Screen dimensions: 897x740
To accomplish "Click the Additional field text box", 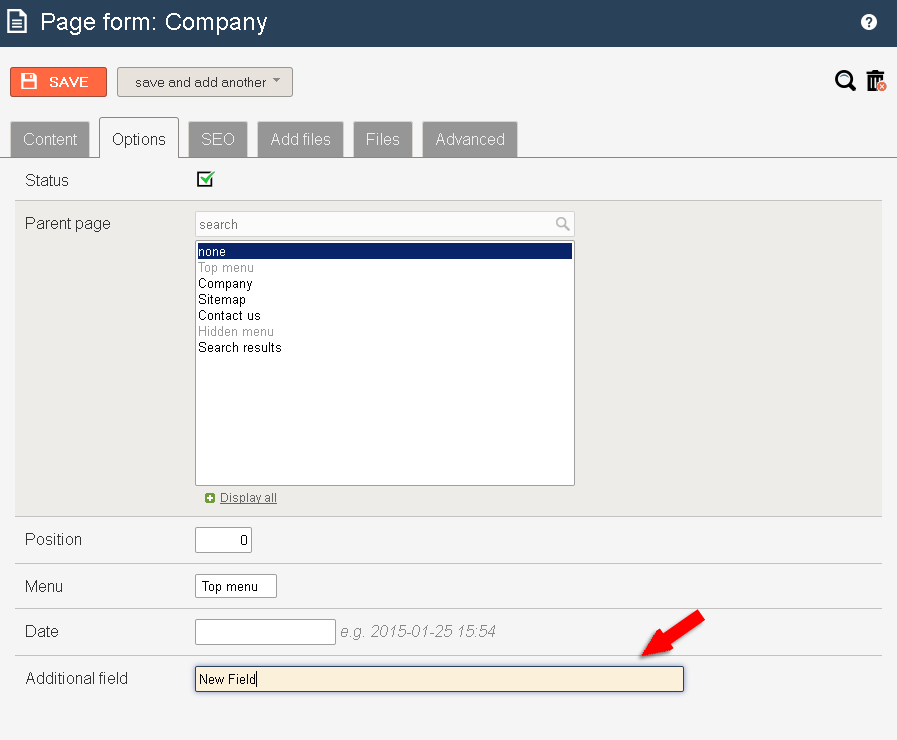I will pos(439,679).
